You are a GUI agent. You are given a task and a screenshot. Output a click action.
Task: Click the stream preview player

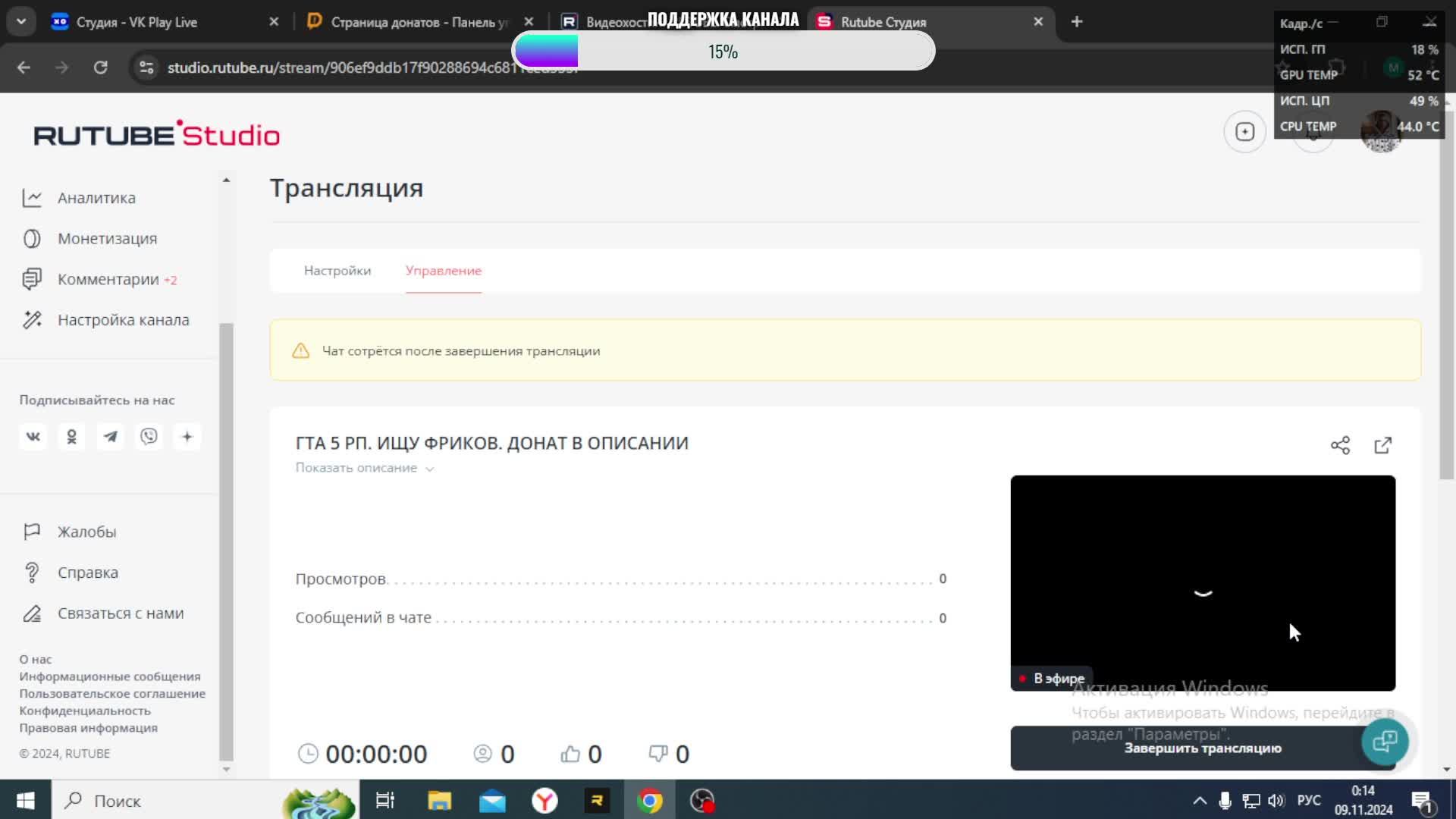pos(1203,583)
